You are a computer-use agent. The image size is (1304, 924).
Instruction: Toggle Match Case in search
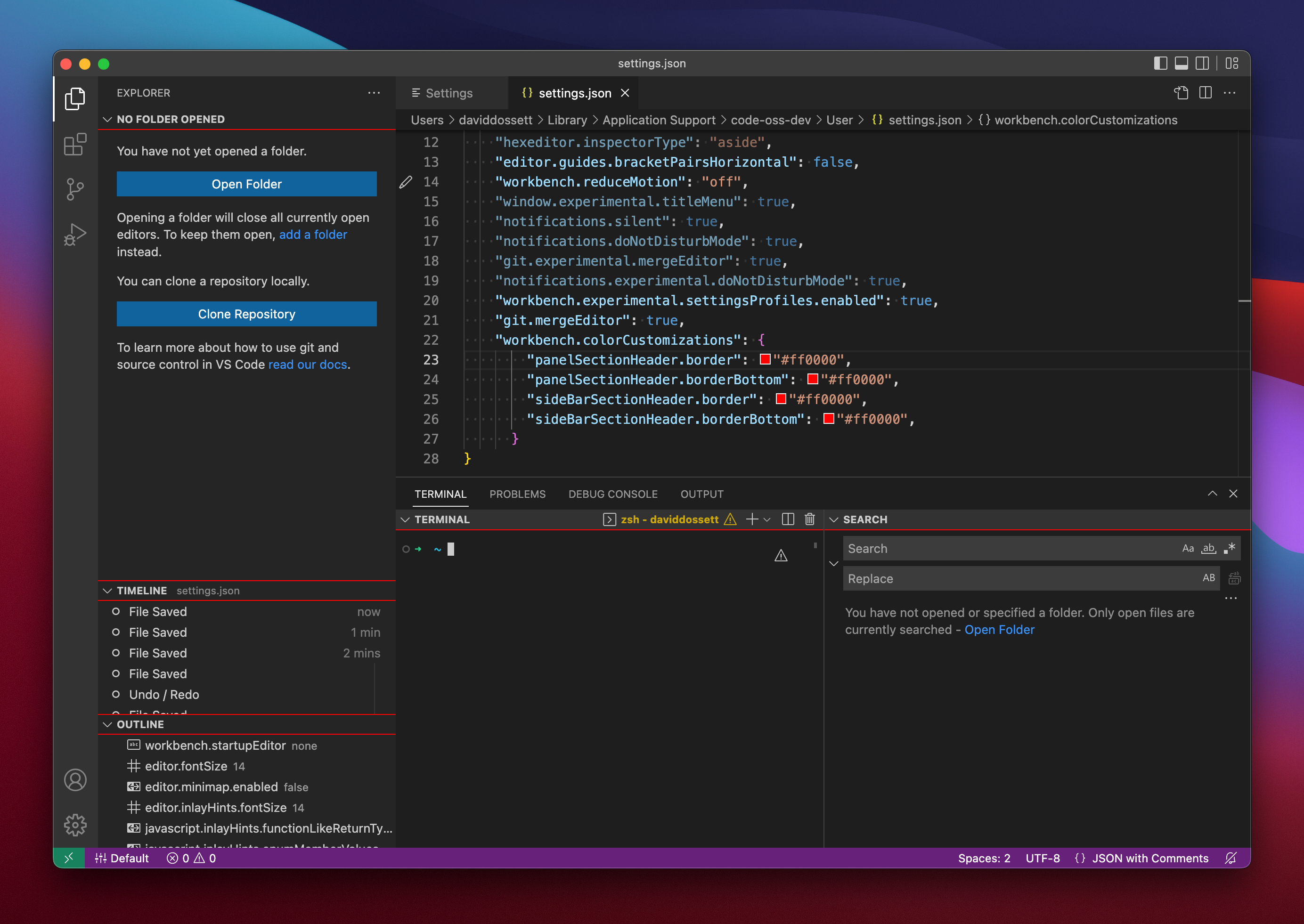click(x=1187, y=549)
